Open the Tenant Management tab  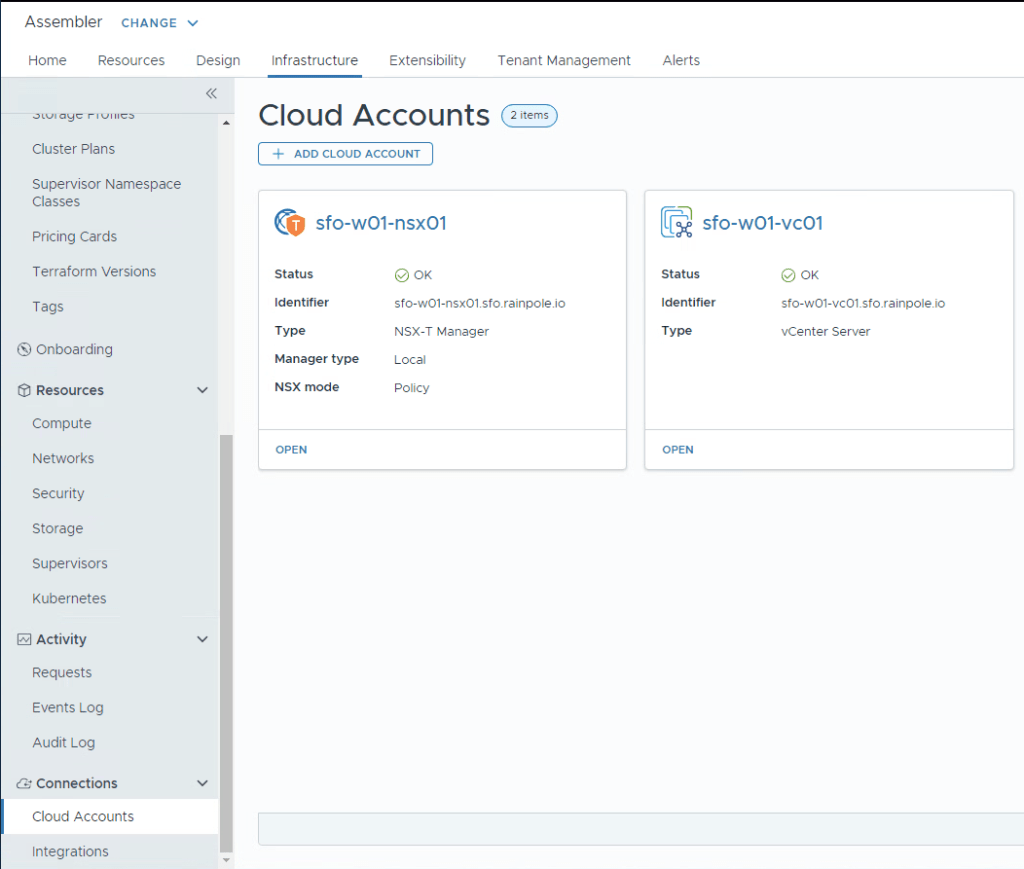564,60
